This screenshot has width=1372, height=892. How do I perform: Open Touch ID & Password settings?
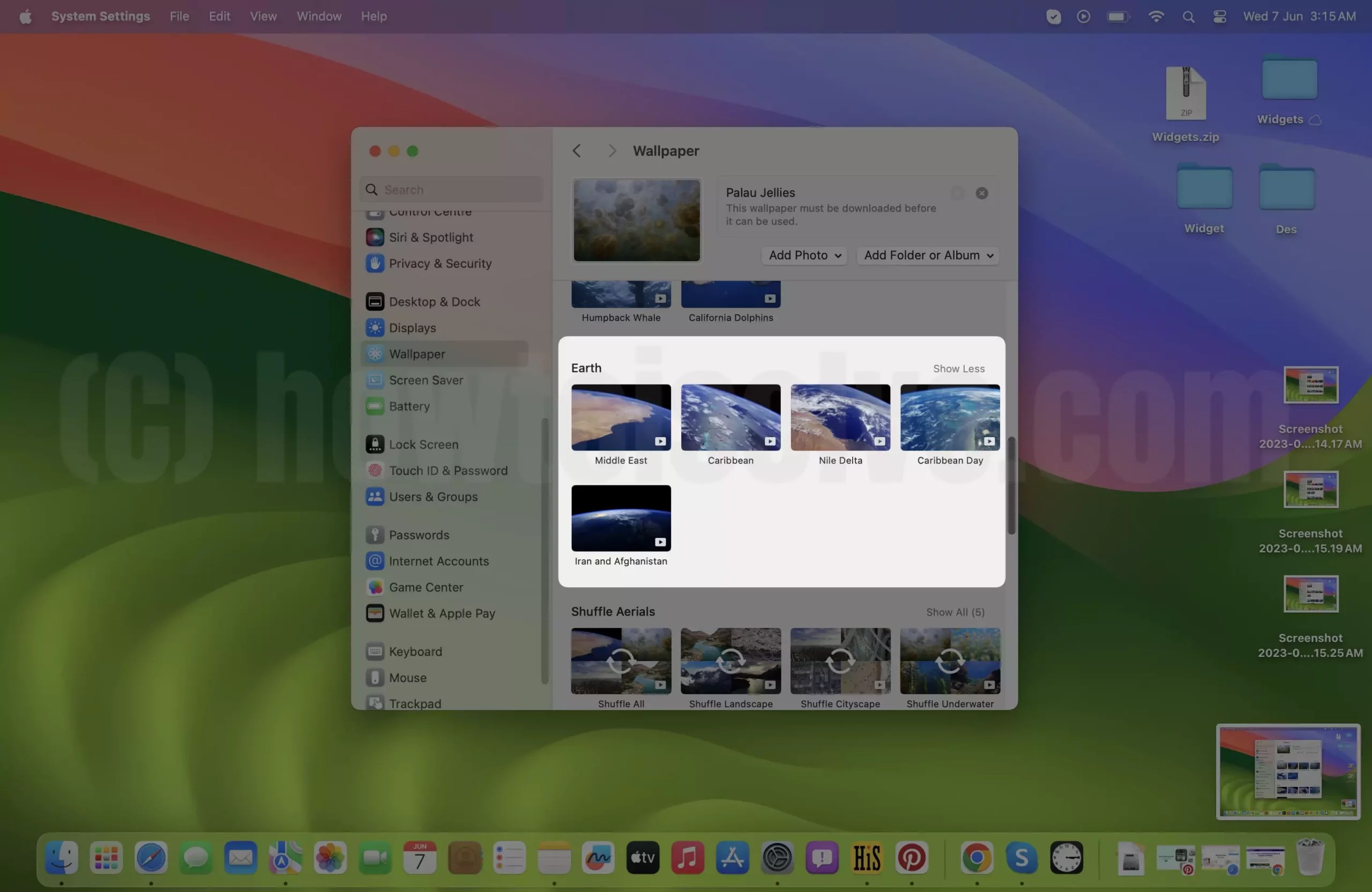(448, 470)
